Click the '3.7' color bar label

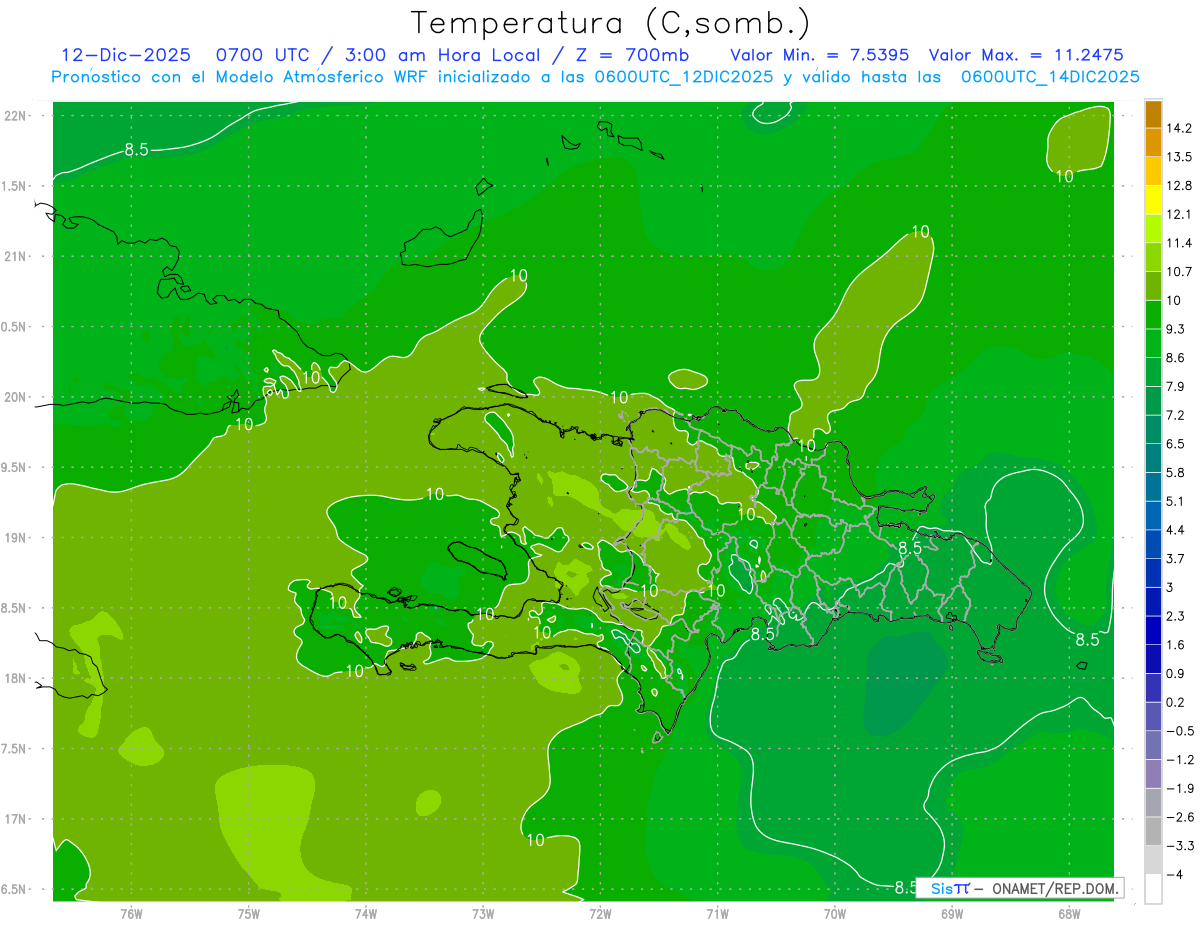[x=1175, y=558]
